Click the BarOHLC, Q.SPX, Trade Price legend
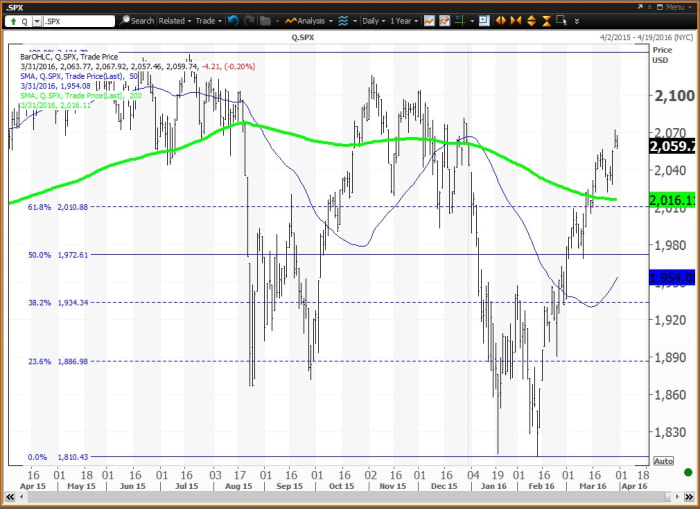The height and width of the screenshot is (509, 700). point(69,57)
